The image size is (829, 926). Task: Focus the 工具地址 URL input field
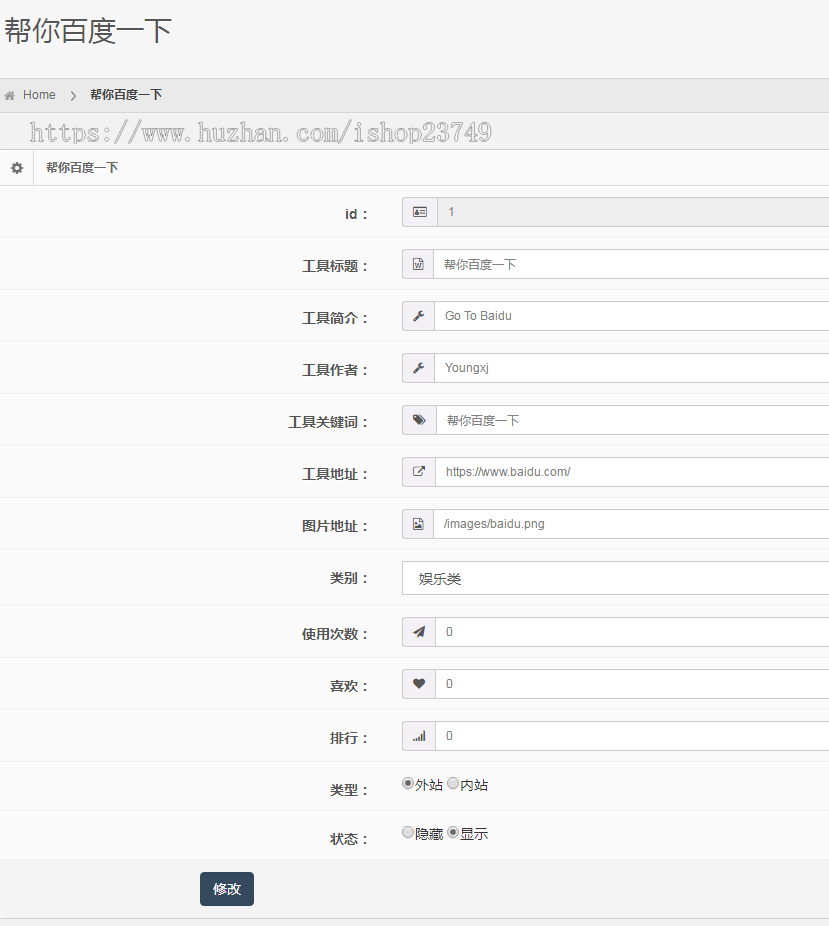point(632,472)
